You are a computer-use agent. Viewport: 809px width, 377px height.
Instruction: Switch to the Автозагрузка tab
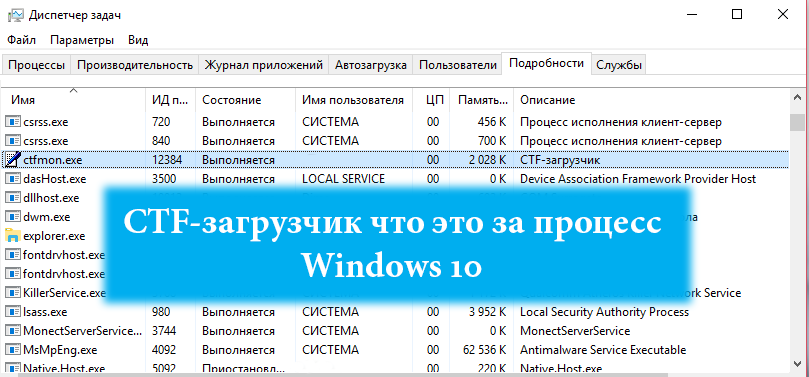coord(370,65)
